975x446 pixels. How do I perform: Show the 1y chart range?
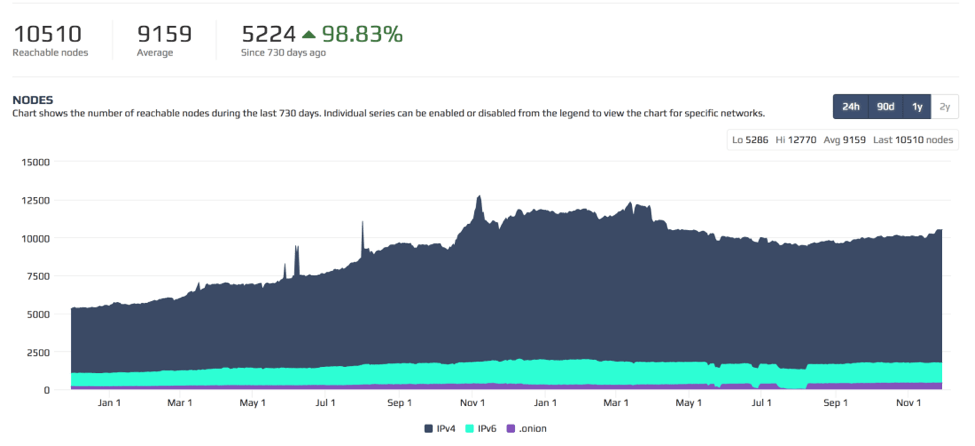pos(917,107)
